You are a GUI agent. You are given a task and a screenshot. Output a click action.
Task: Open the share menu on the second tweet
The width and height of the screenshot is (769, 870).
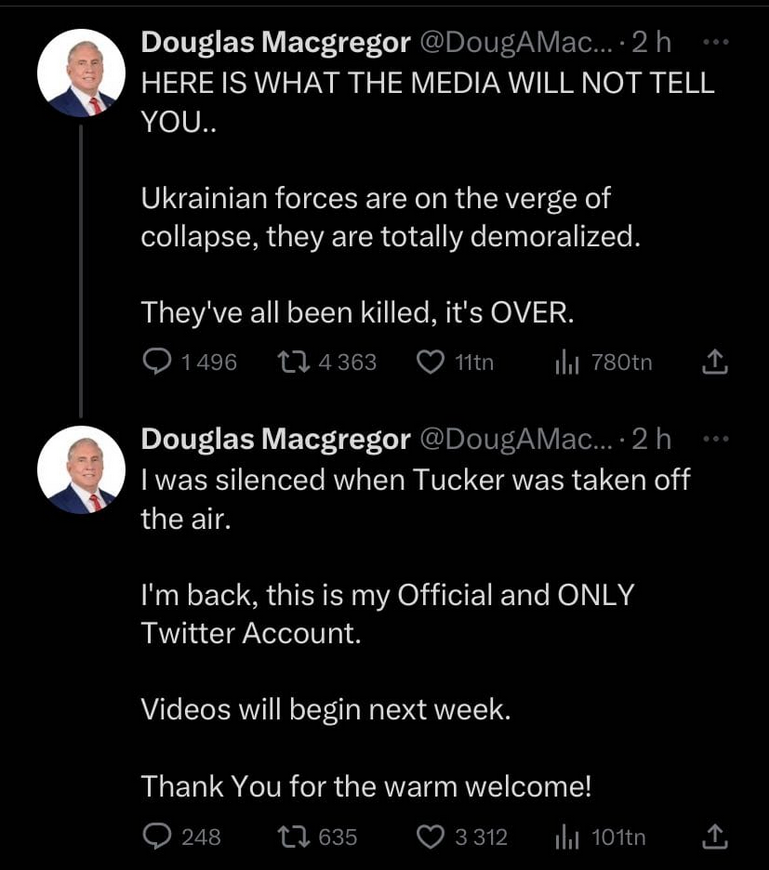[x=715, y=837]
